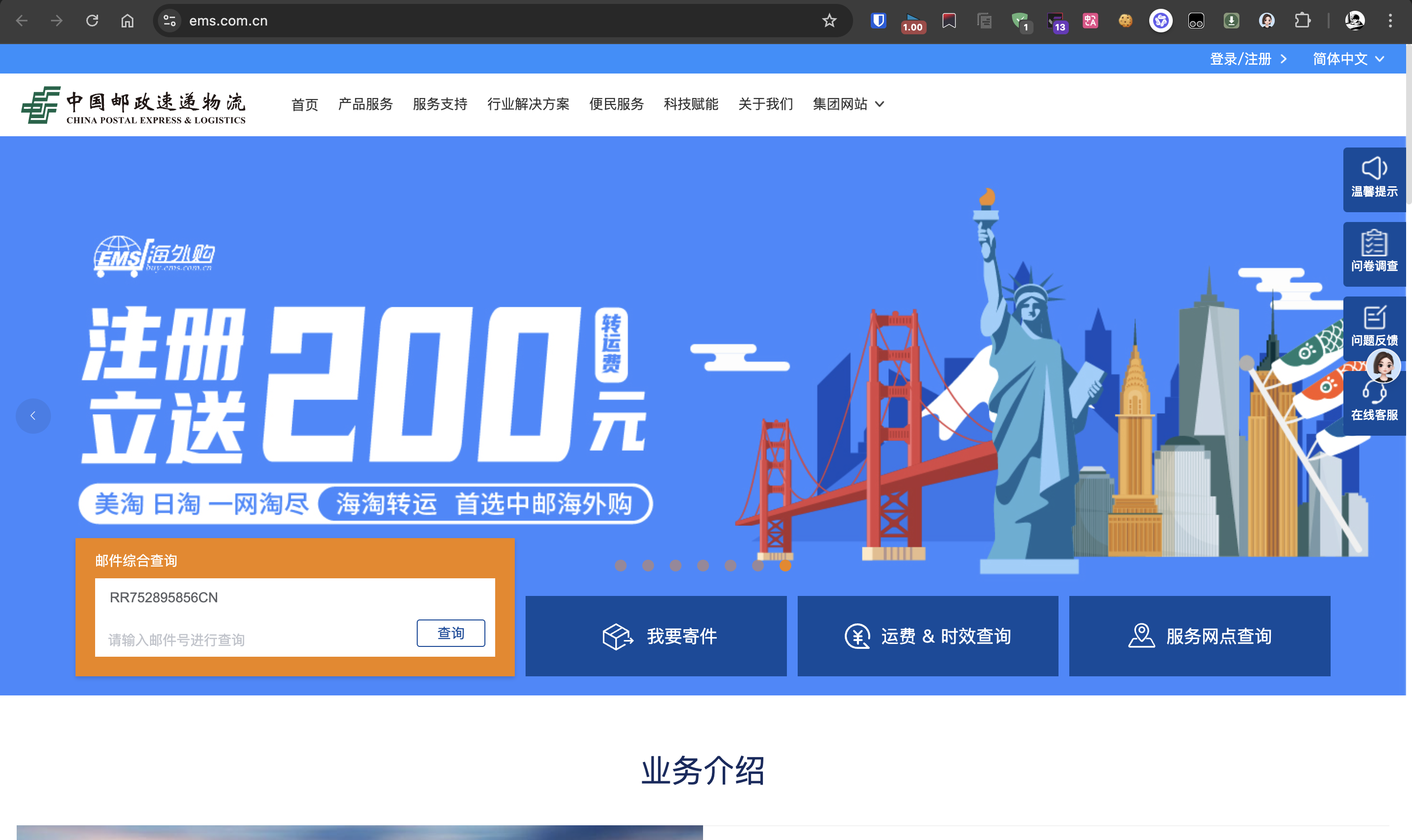
Task: Select the third carousel dot
Action: coord(676,566)
